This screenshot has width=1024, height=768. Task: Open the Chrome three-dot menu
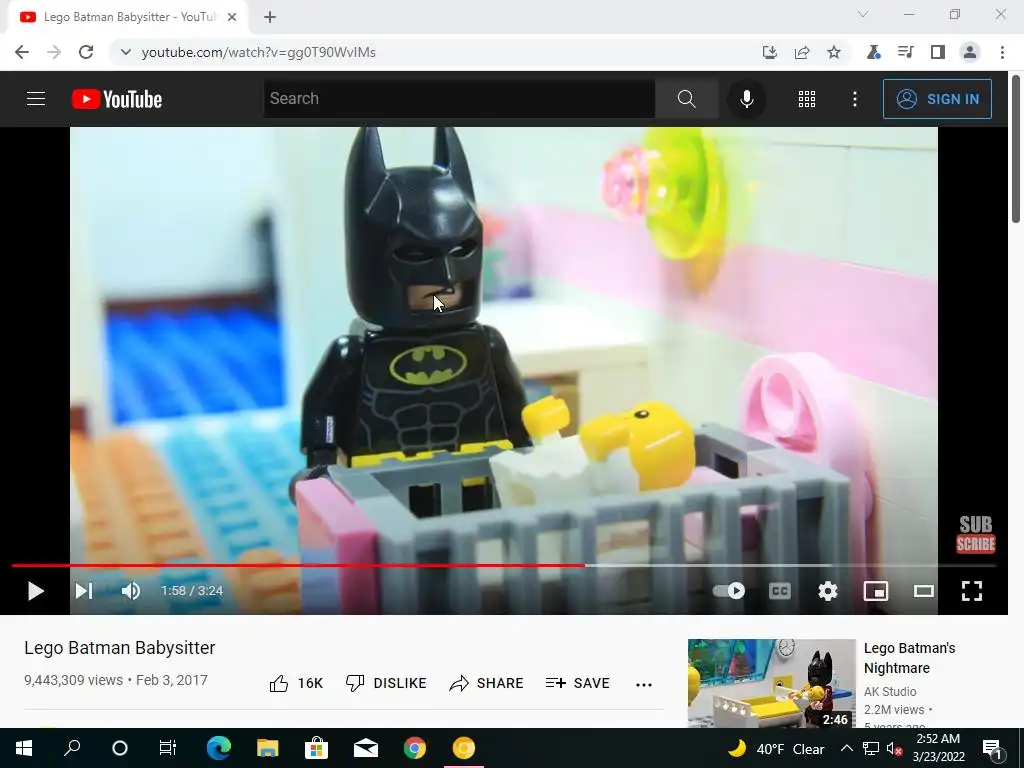(1002, 52)
